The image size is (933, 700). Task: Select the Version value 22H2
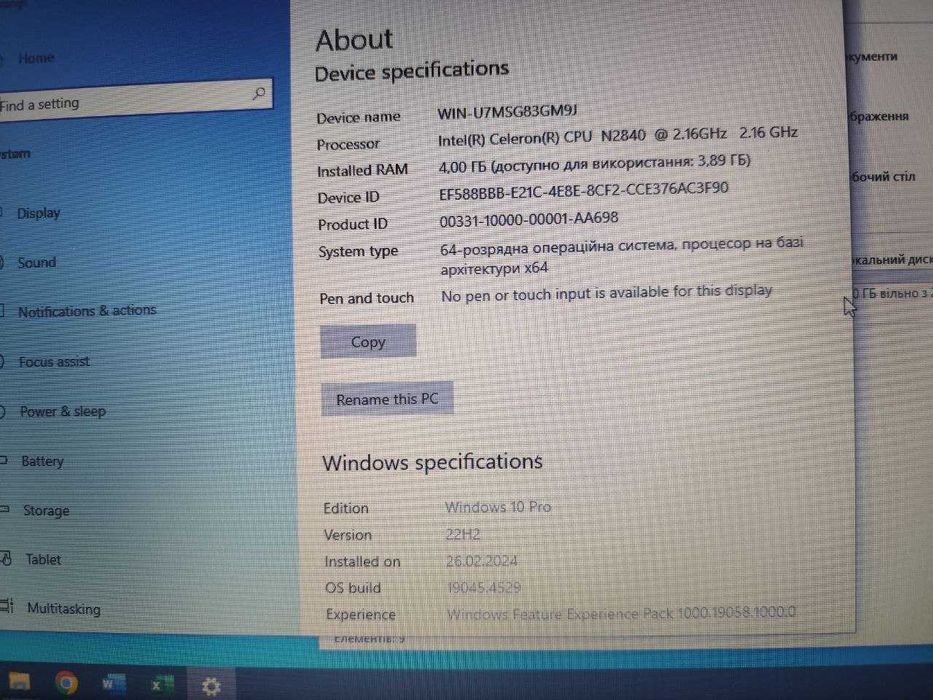462,535
